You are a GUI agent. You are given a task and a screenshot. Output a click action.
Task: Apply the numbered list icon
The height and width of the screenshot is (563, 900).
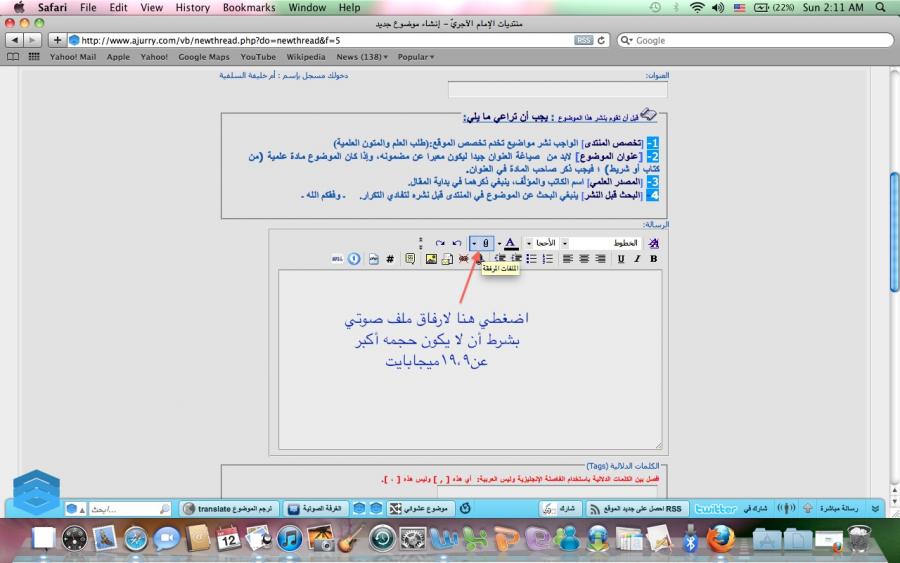click(x=547, y=259)
